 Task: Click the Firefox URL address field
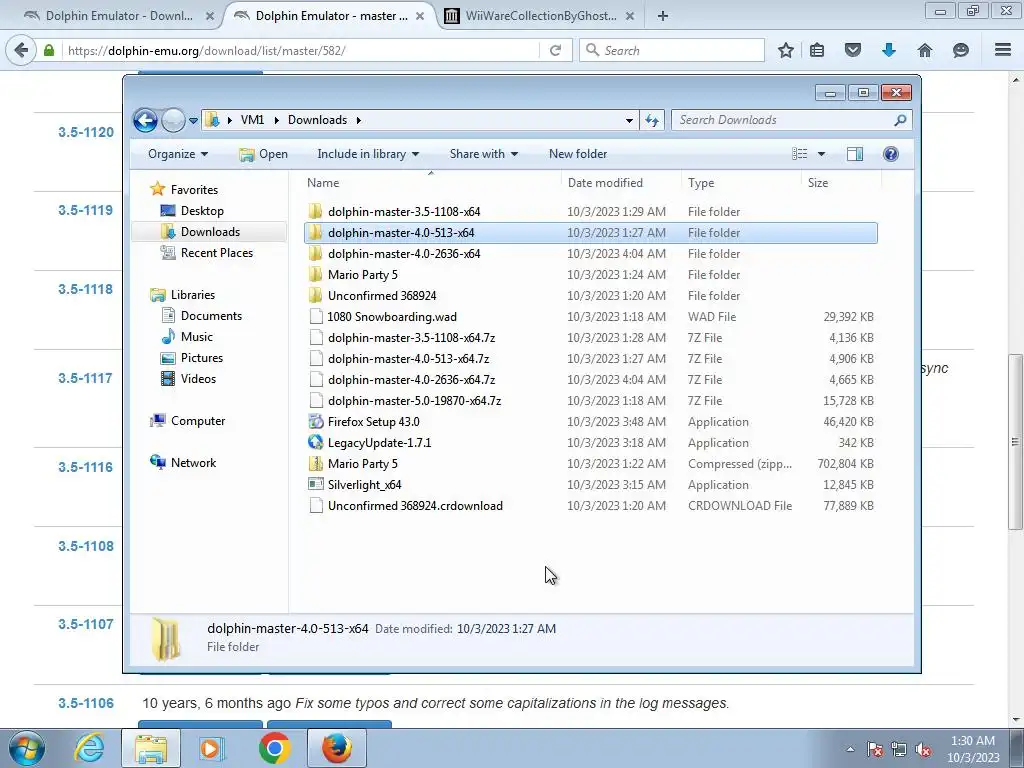point(300,50)
